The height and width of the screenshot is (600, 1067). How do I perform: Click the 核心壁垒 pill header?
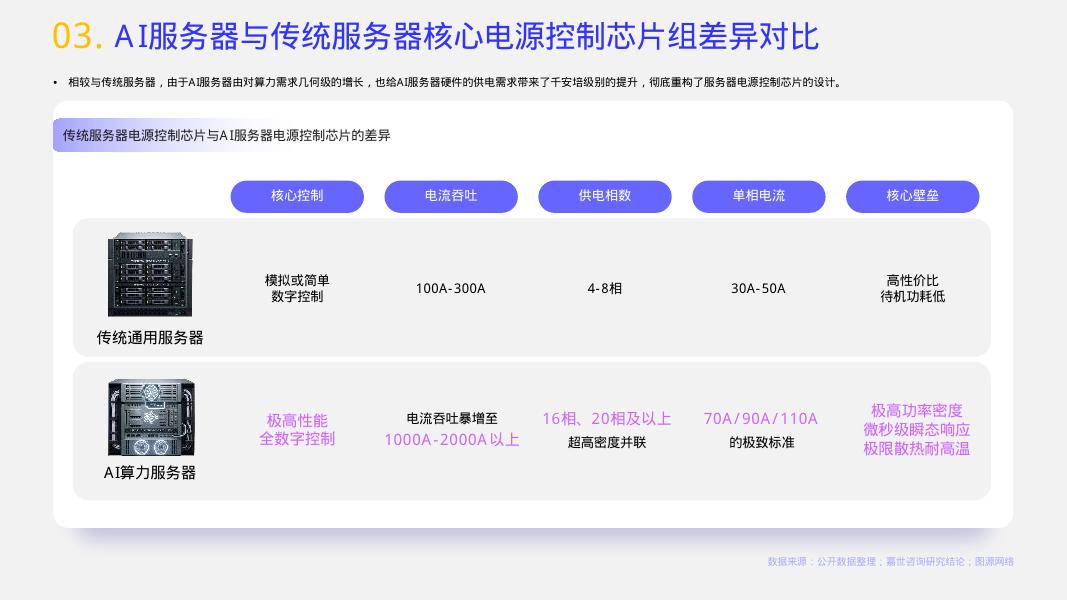912,196
